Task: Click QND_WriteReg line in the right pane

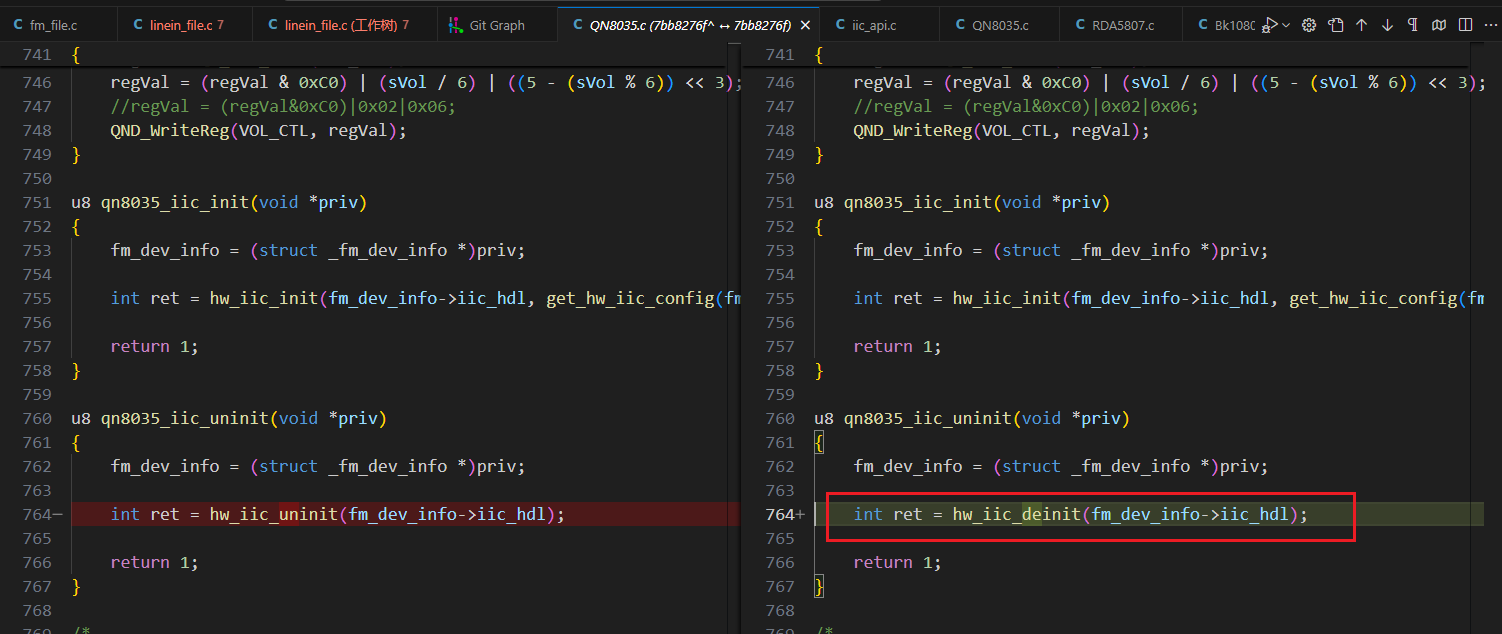Action: 1002,130
